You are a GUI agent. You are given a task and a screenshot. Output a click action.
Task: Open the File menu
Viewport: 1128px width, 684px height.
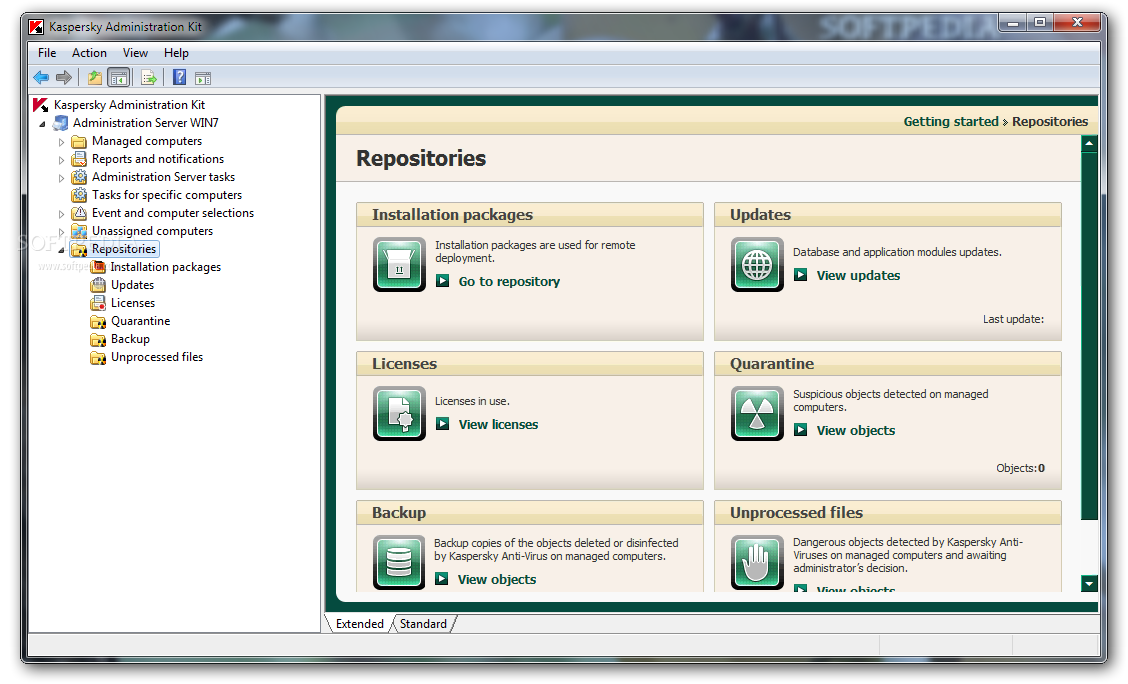(x=47, y=53)
